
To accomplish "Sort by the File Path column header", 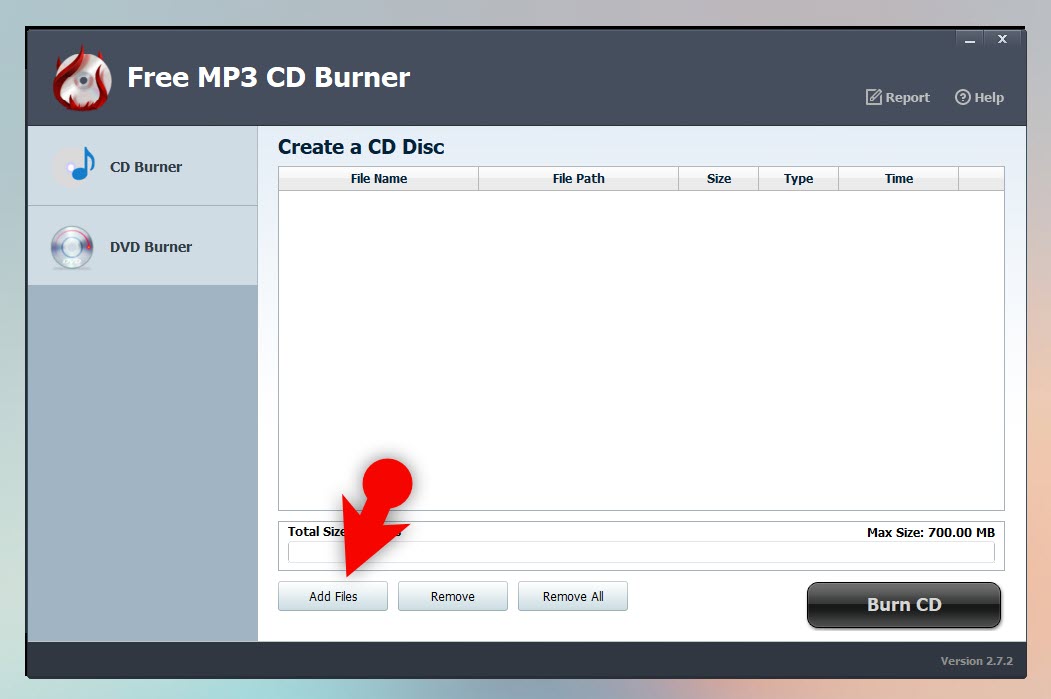I will coord(578,178).
